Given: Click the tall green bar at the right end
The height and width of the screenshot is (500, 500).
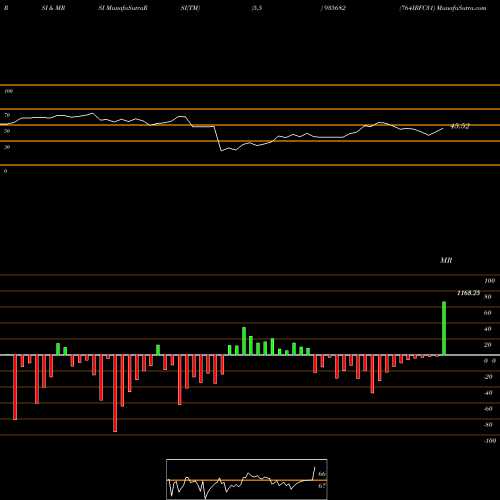Looking at the screenshot, I should (x=444, y=328).
